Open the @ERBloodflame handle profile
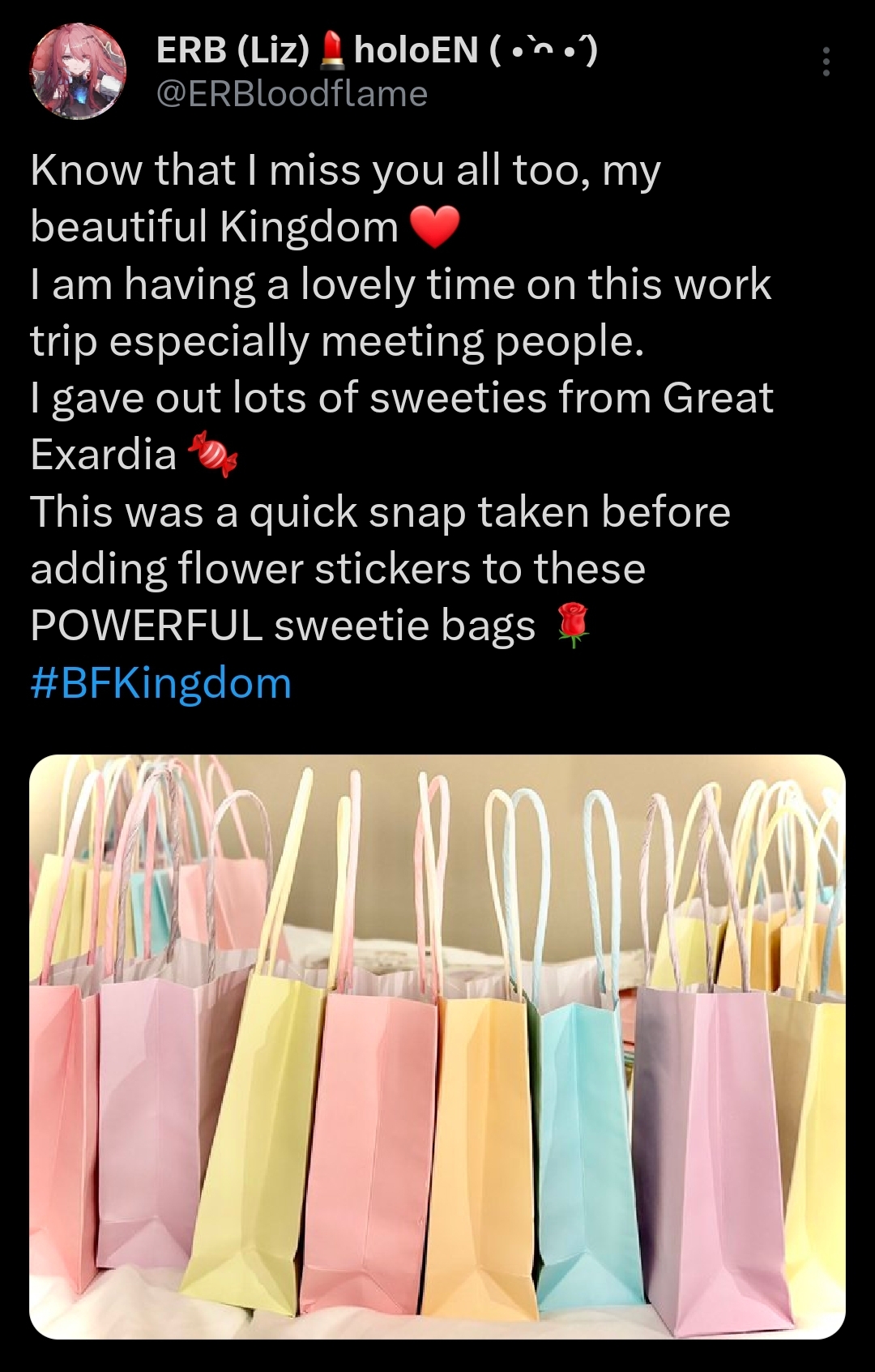Screen dimensions: 875x1372 point(292,94)
